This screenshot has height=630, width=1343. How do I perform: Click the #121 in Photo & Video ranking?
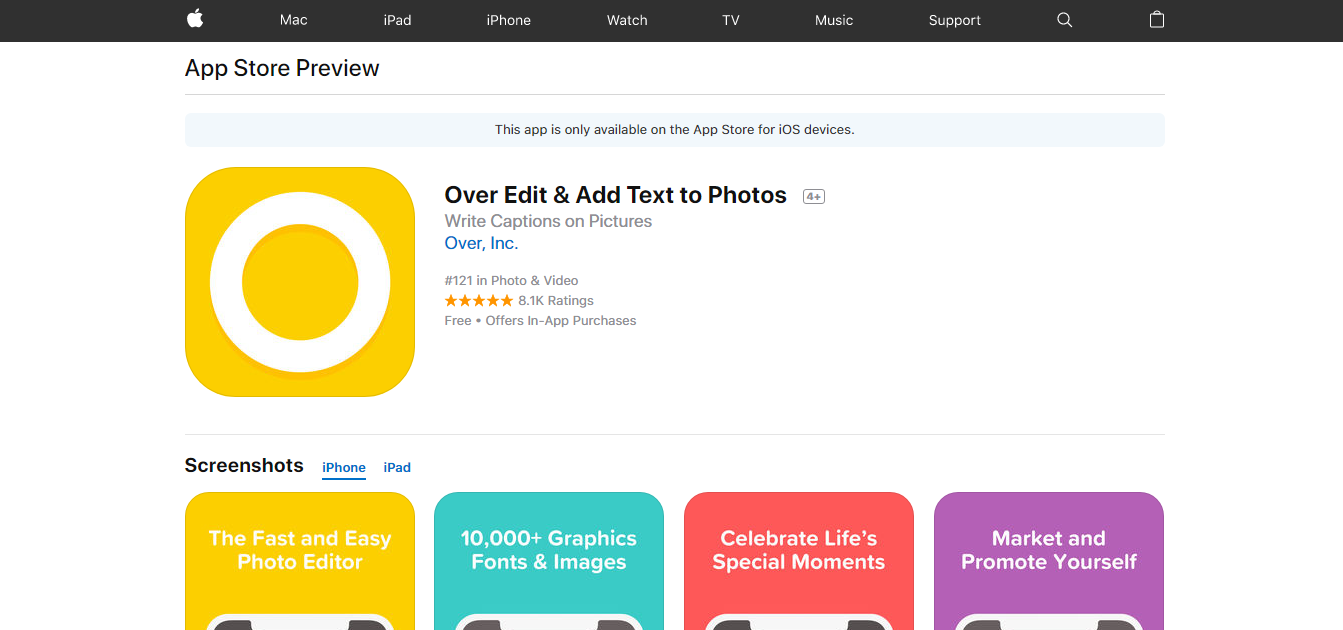click(x=511, y=280)
